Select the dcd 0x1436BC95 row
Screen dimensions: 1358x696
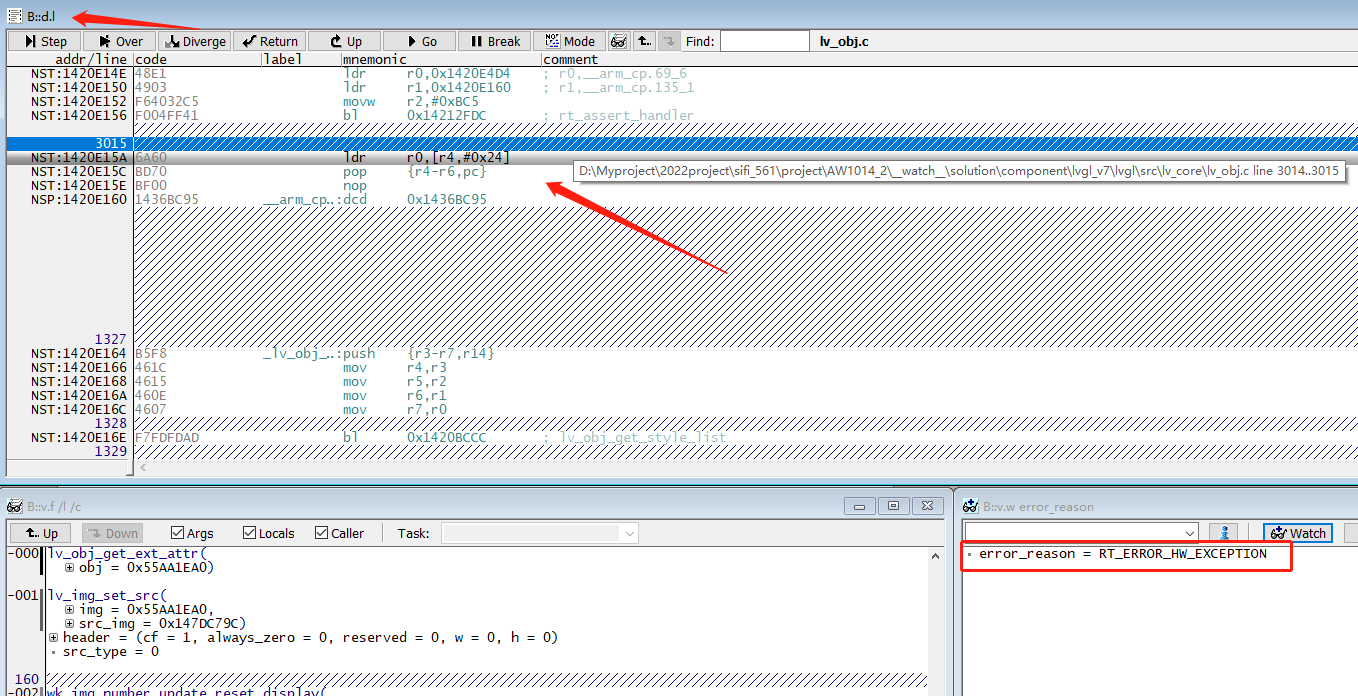coord(681,200)
